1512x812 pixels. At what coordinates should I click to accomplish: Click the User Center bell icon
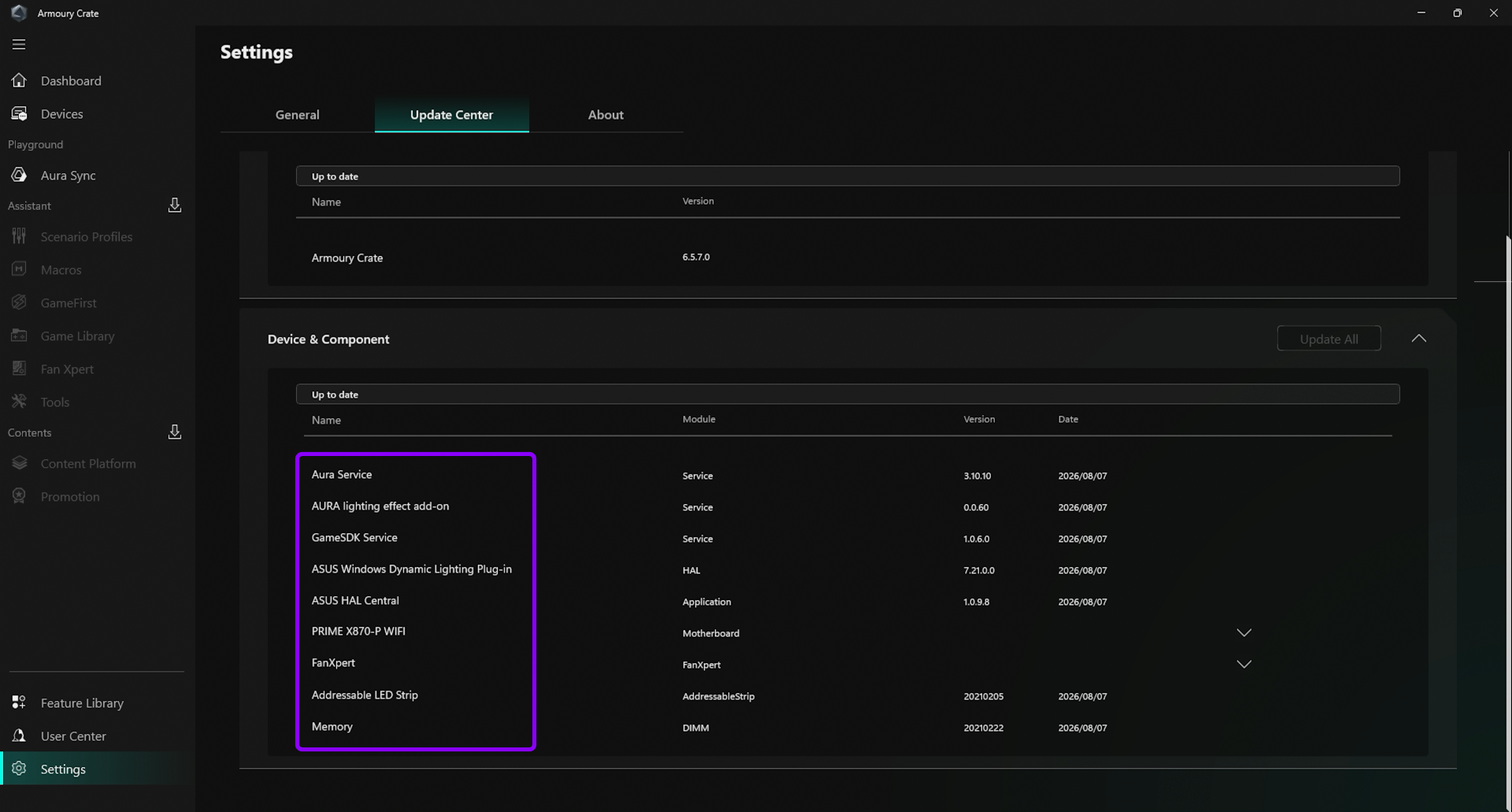pyautogui.click(x=19, y=736)
